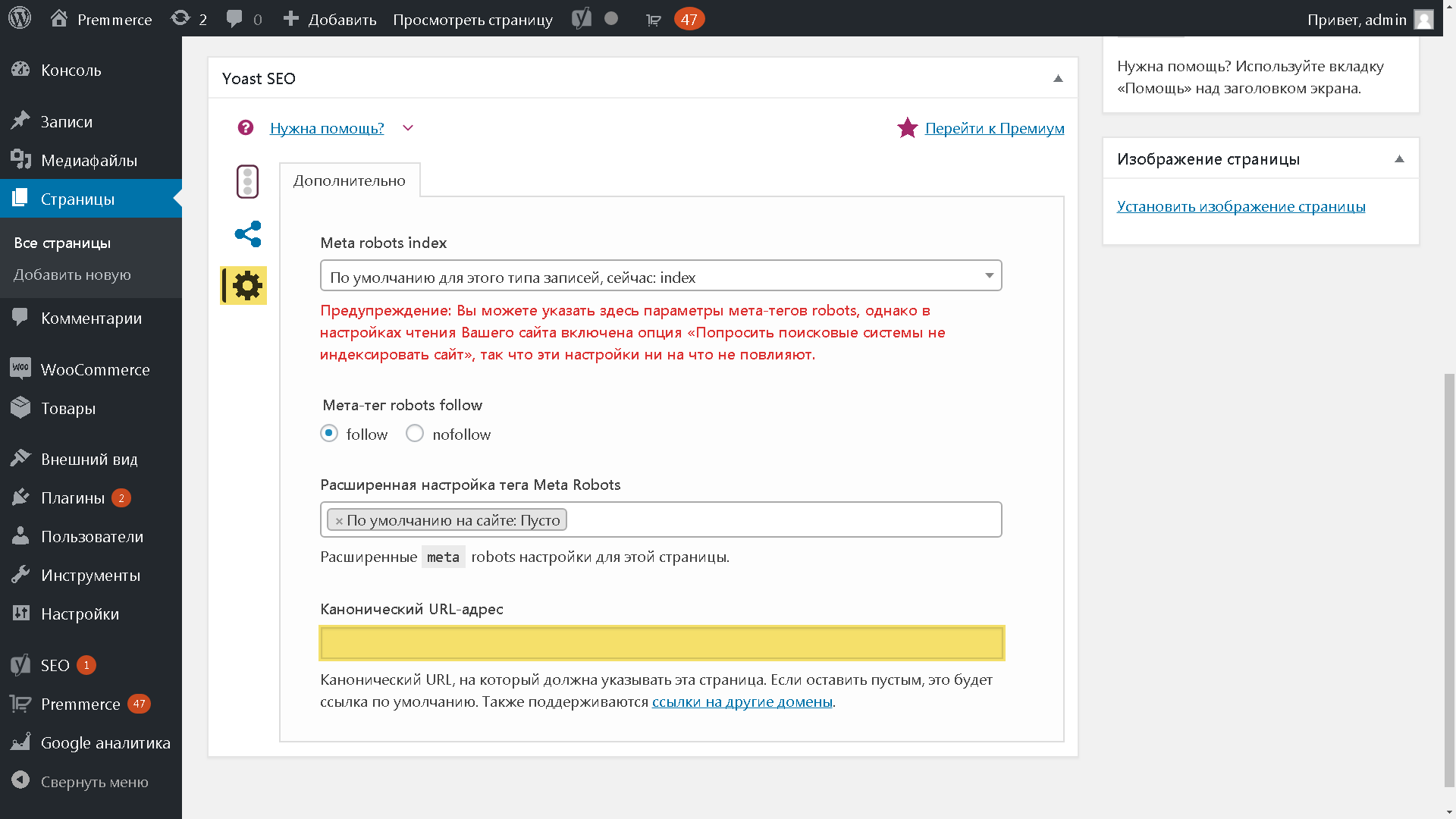Click the SEO notification badge in the sidebar
The height and width of the screenshot is (819, 1456).
(86, 665)
